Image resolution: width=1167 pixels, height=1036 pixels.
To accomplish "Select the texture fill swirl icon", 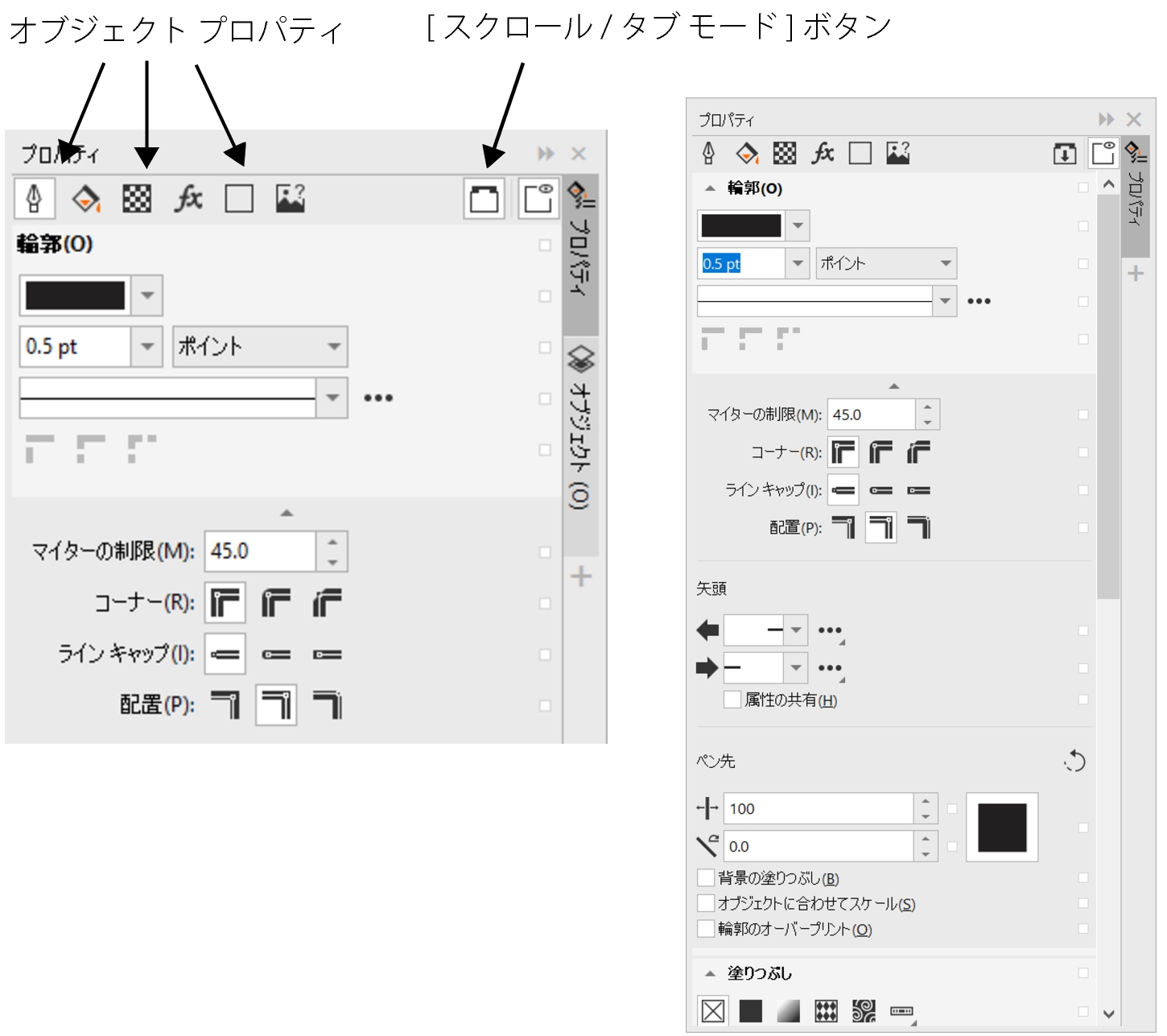I will (x=864, y=1010).
